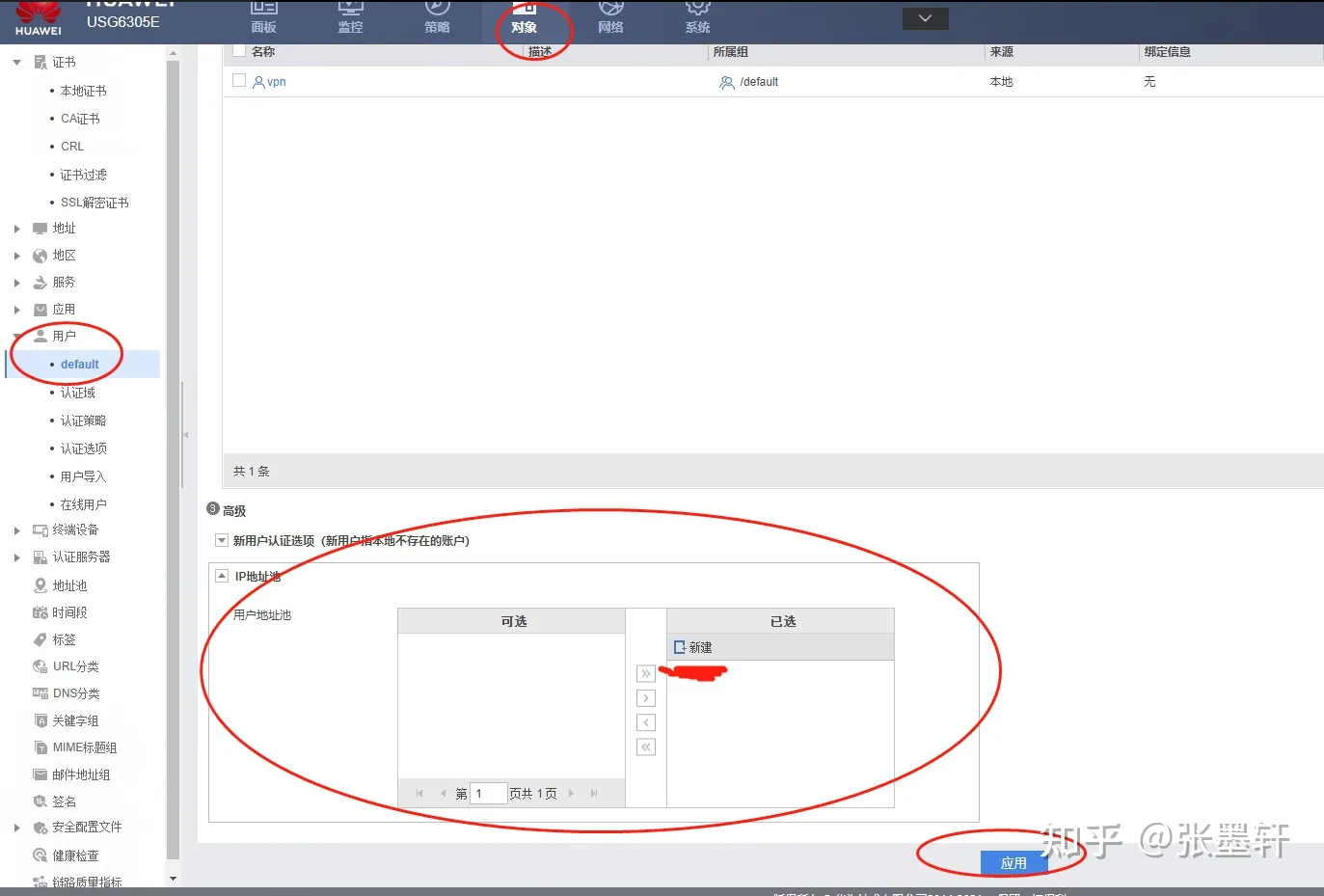The image size is (1324, 896).
Task: Collapse the 证书 tree node
Action: (x=16, y=63)
